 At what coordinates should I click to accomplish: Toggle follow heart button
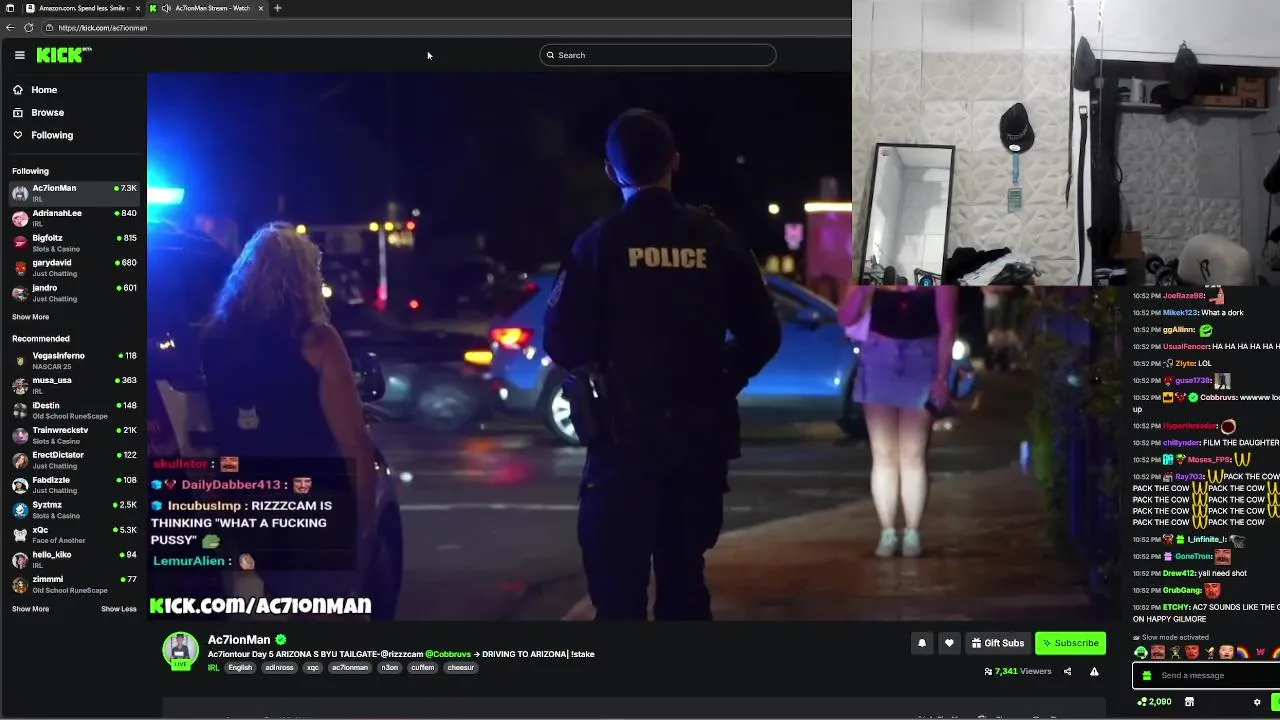[949, 643]
